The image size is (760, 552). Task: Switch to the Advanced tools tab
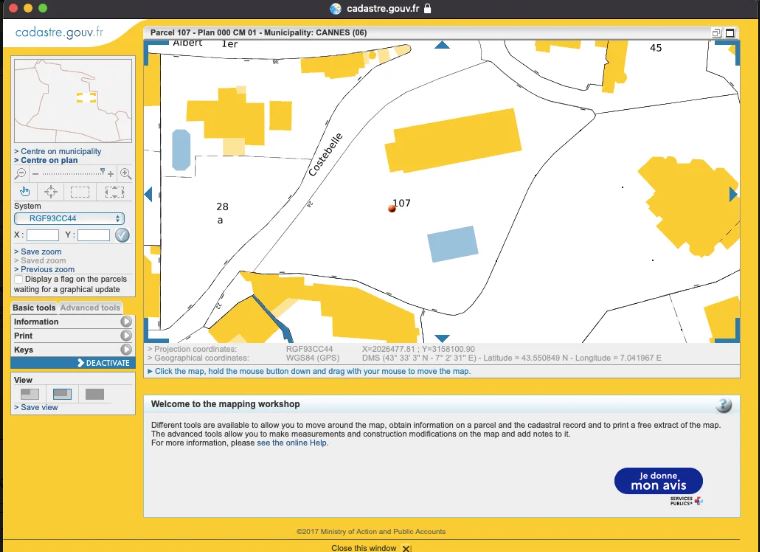pyautogui.click(x=90, y=308)
